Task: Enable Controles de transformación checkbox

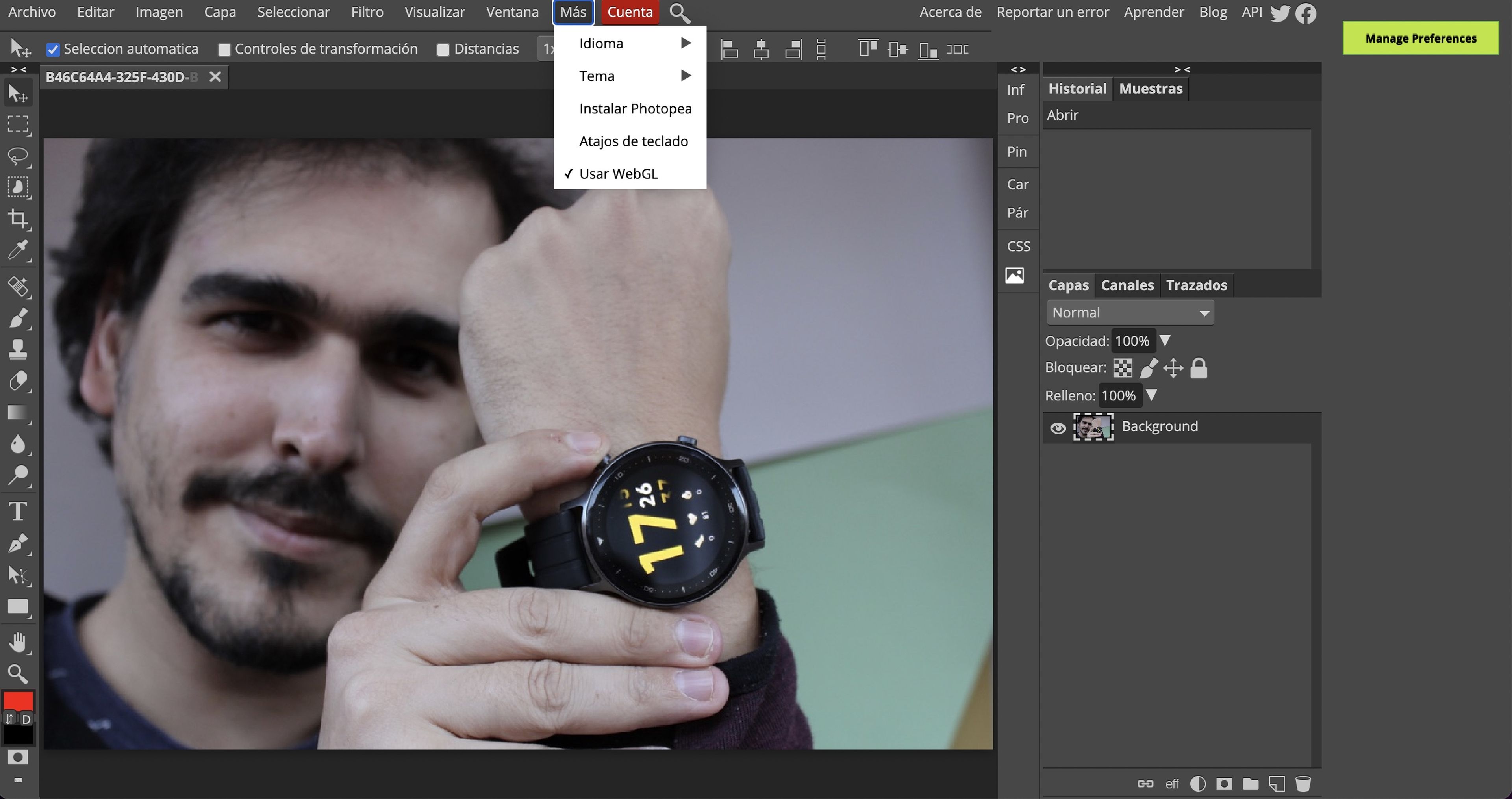Action: [224, 50]
